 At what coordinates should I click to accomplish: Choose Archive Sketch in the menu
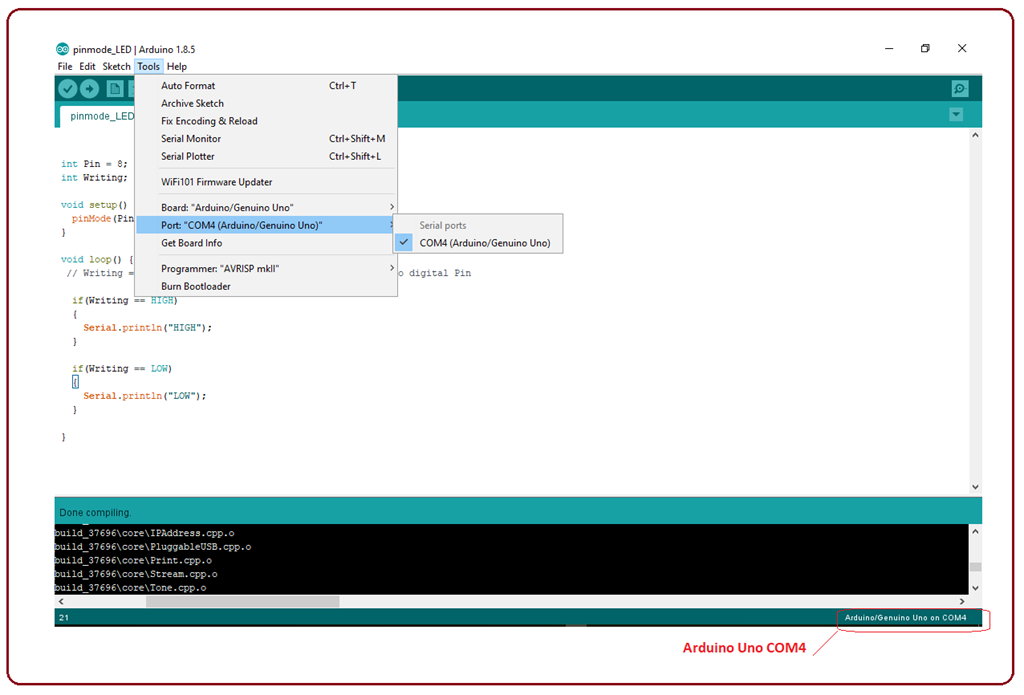click(191, 103)
